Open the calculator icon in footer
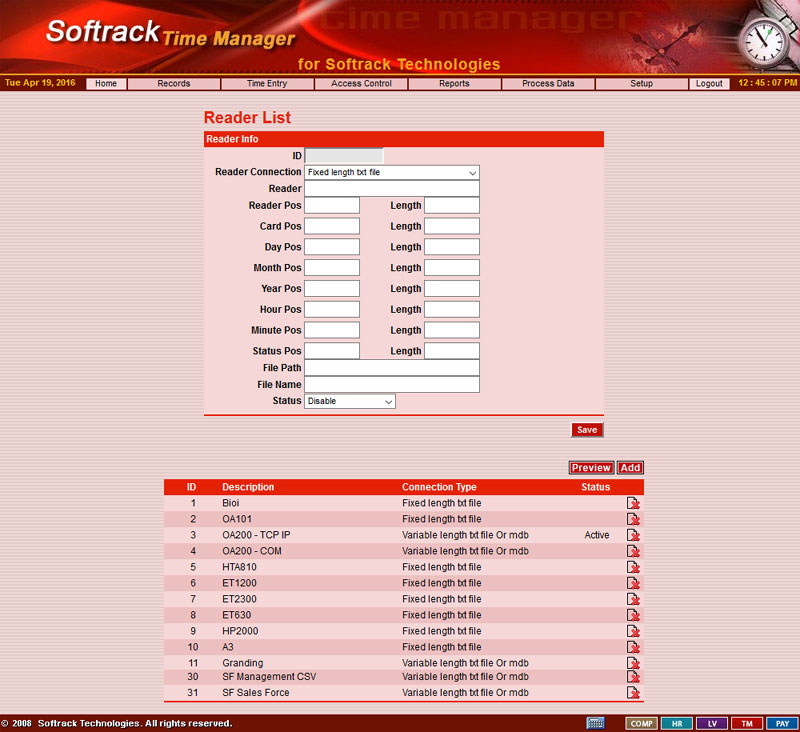 point(595,723)
